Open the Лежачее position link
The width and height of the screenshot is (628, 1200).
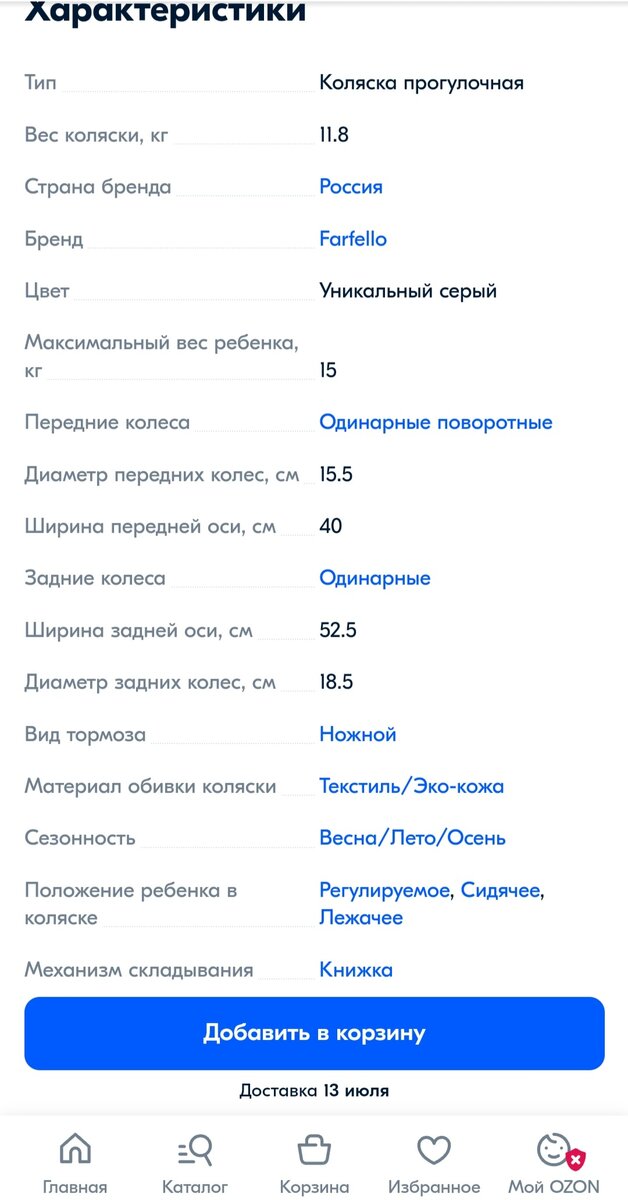(x=362, y=917)
